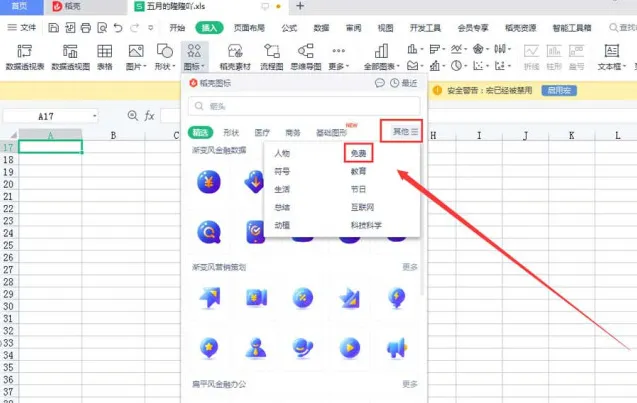This screenshot has height=403, width=637.
Task: Select the headset customer service icon
Action: (x=303, y=348)
